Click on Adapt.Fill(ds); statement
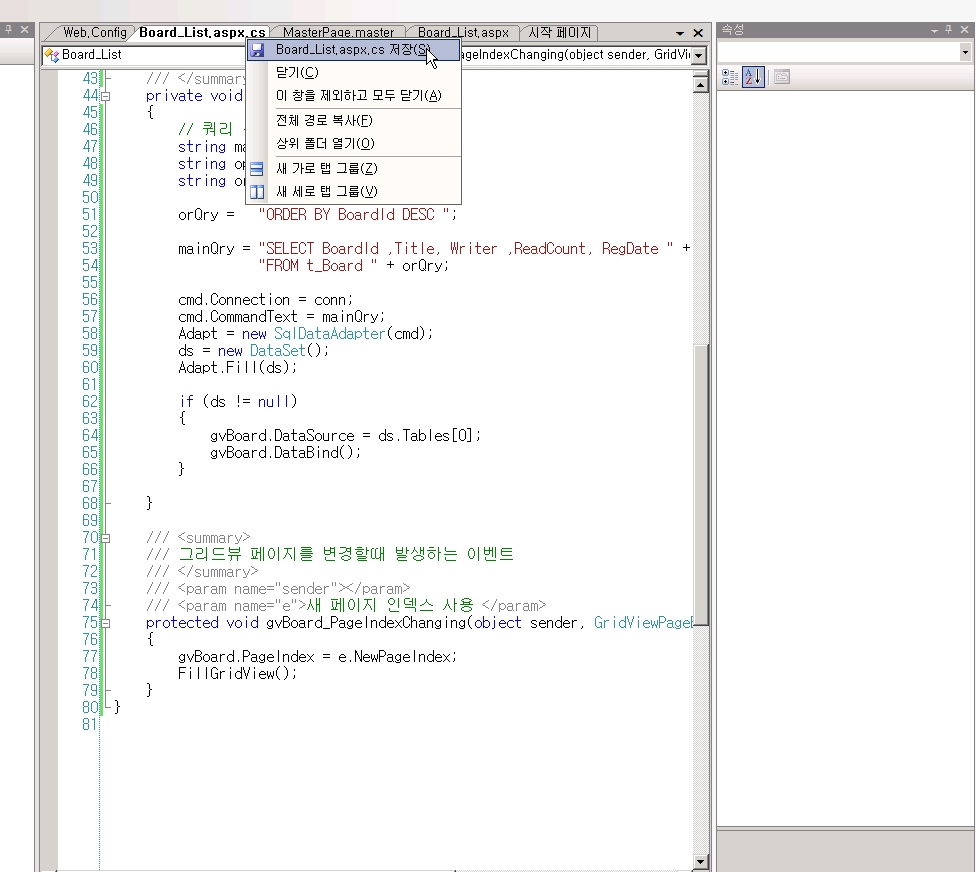This screenshot has width=976, height=872. (x=238, y=368)
